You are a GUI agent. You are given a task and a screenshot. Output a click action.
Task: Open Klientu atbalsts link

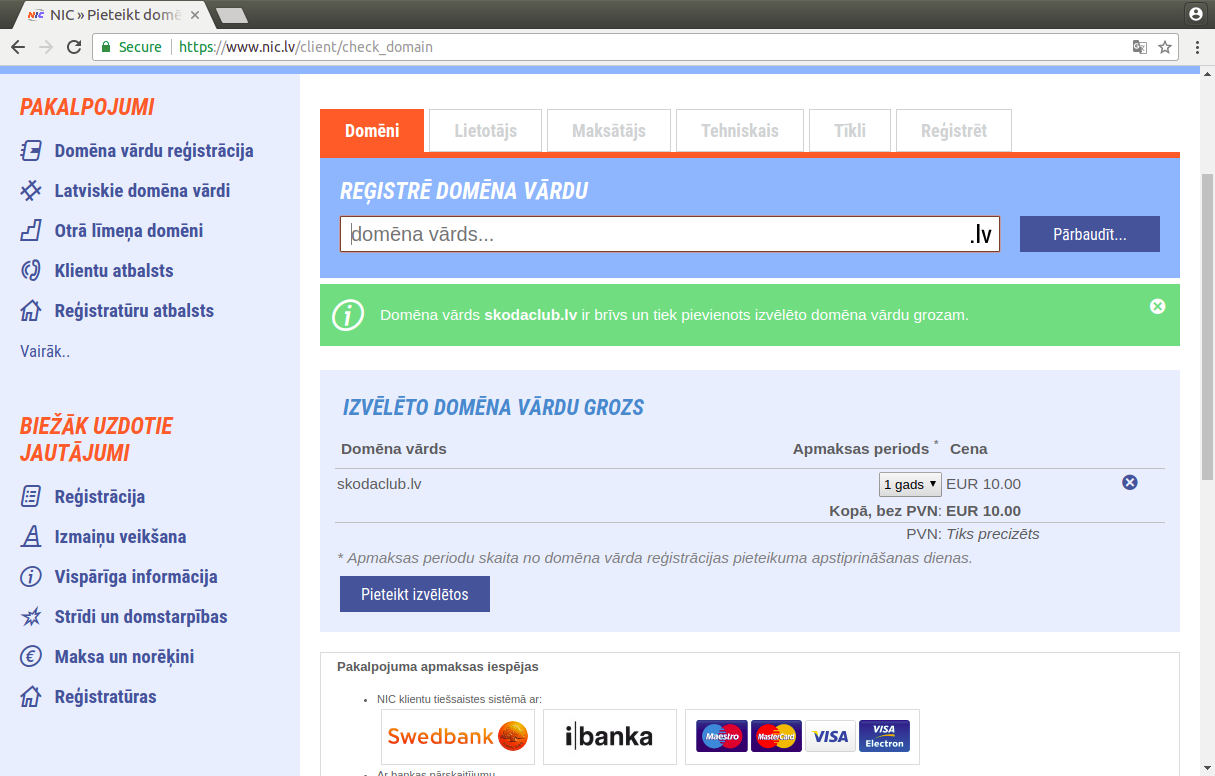tap(114, 271)
